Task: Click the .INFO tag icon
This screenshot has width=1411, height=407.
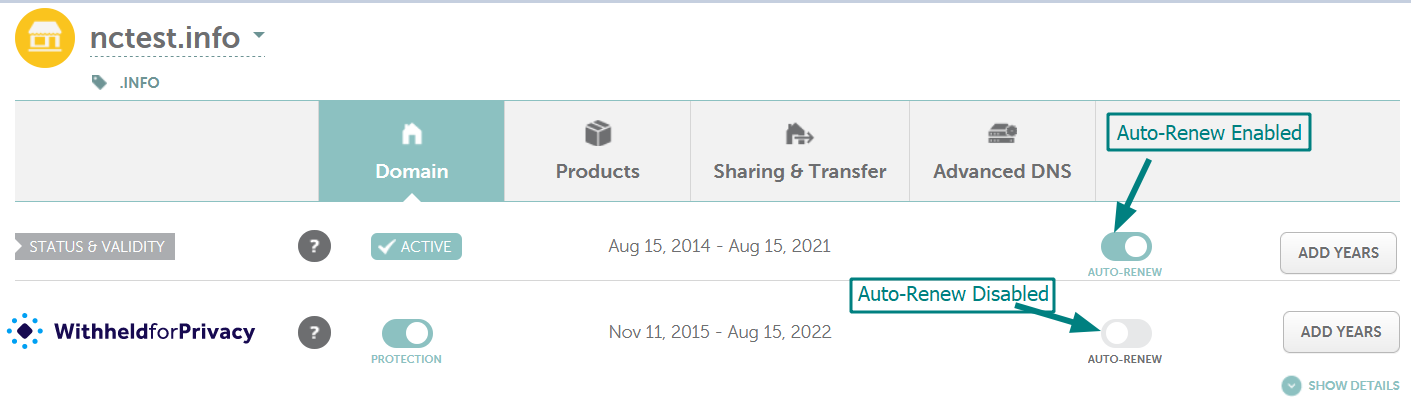Action: coord(99,83)
